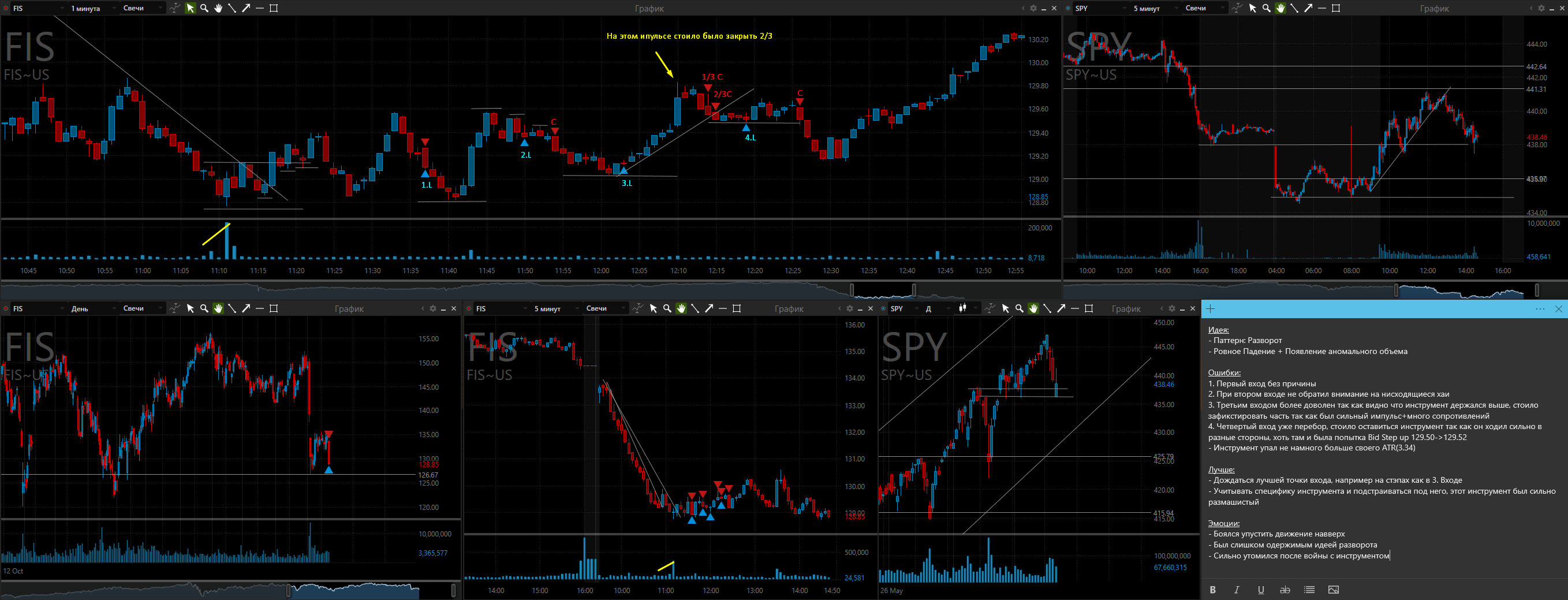The image size is (1568, 600).
Task: Click right handle of FIS 1 минута range navigator
Action: [x=914, y=289]
